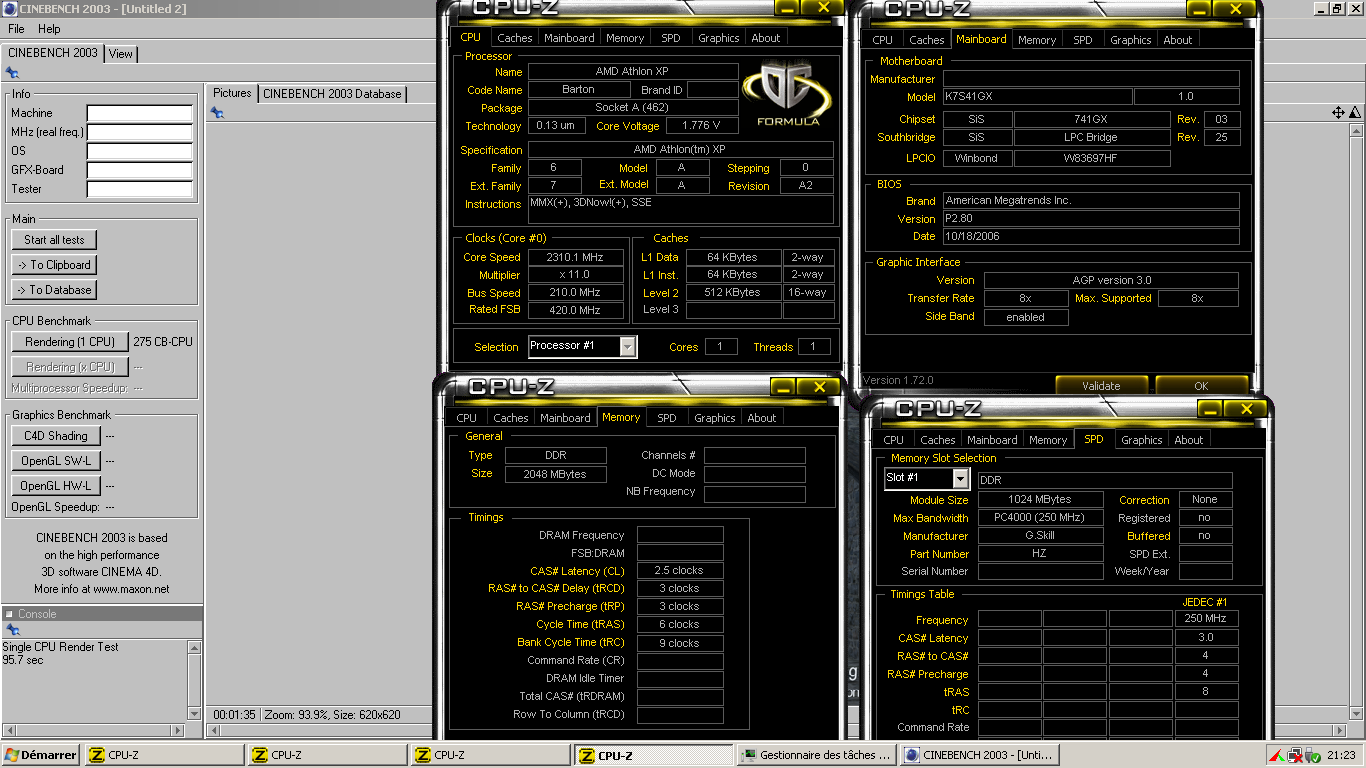The width and height of the screenshot is (1366, 768).
Task: Open the Slot #1 memory slot dropdown
Action: click(x=960, y=479)
